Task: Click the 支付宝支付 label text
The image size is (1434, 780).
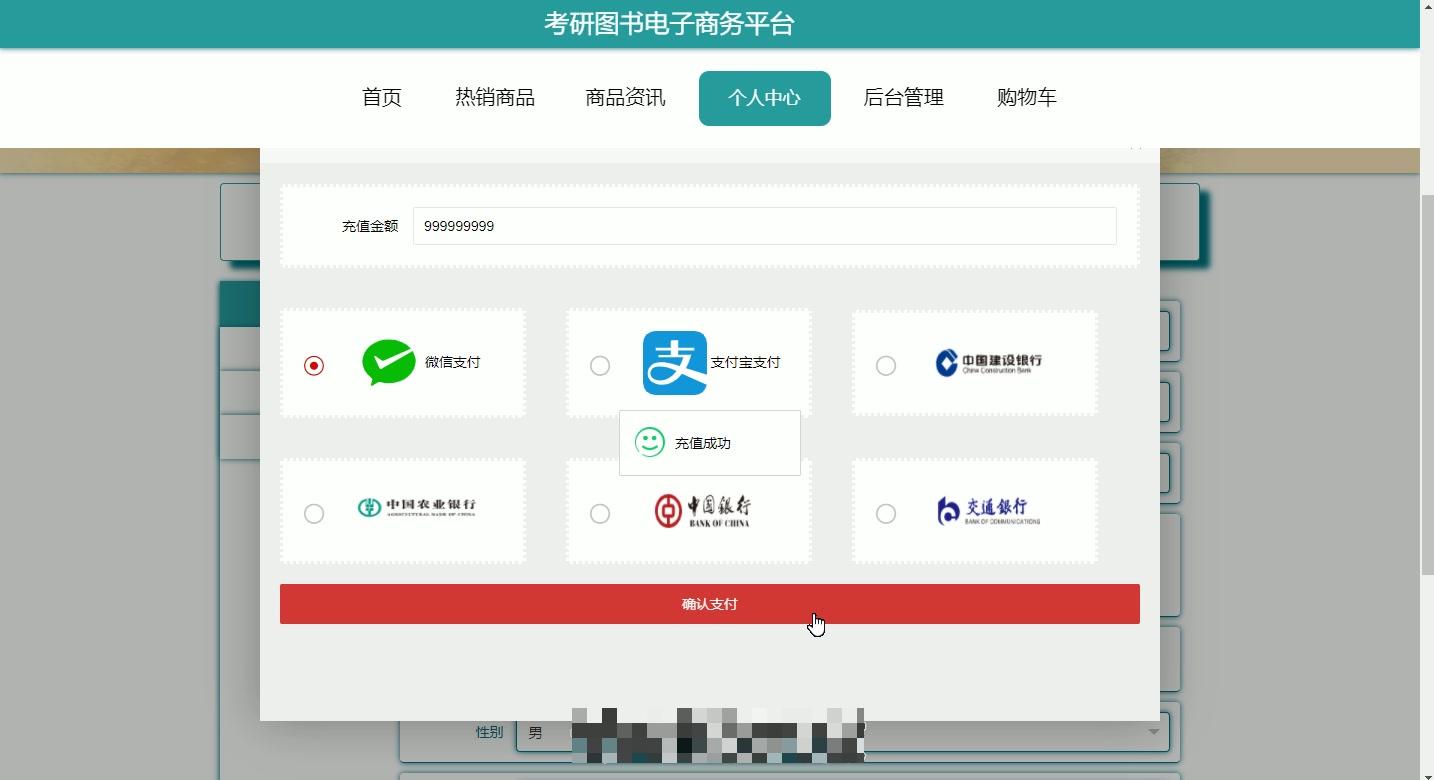Action: click(x=745, y=362)
